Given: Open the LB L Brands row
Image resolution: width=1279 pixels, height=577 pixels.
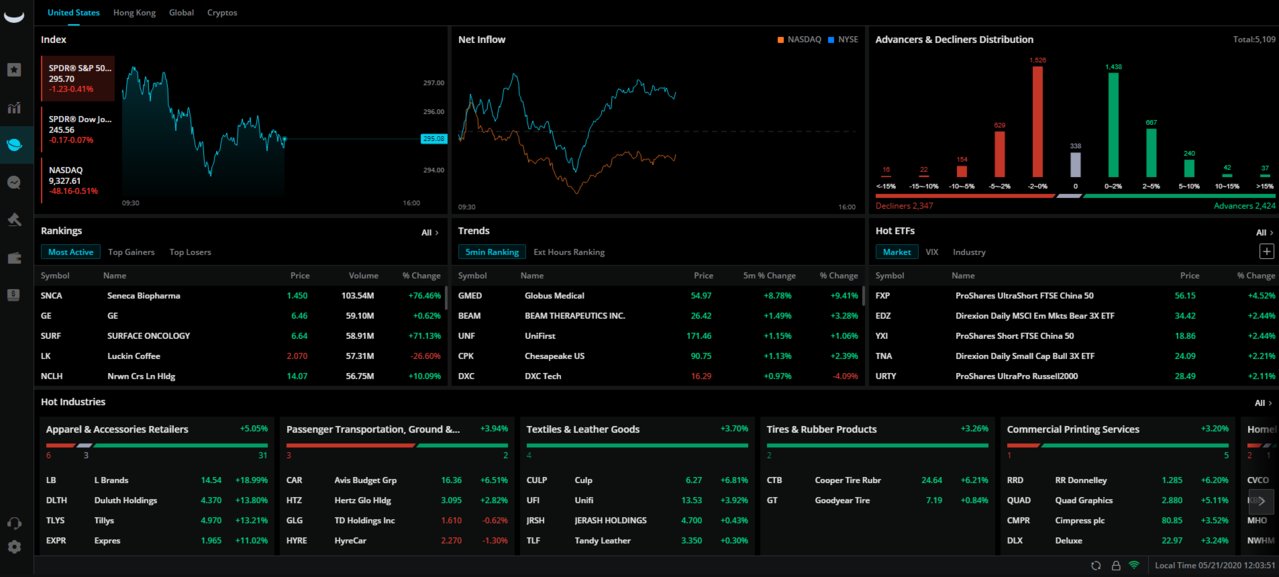Looking at the screenshot, I should click(157, 480).
